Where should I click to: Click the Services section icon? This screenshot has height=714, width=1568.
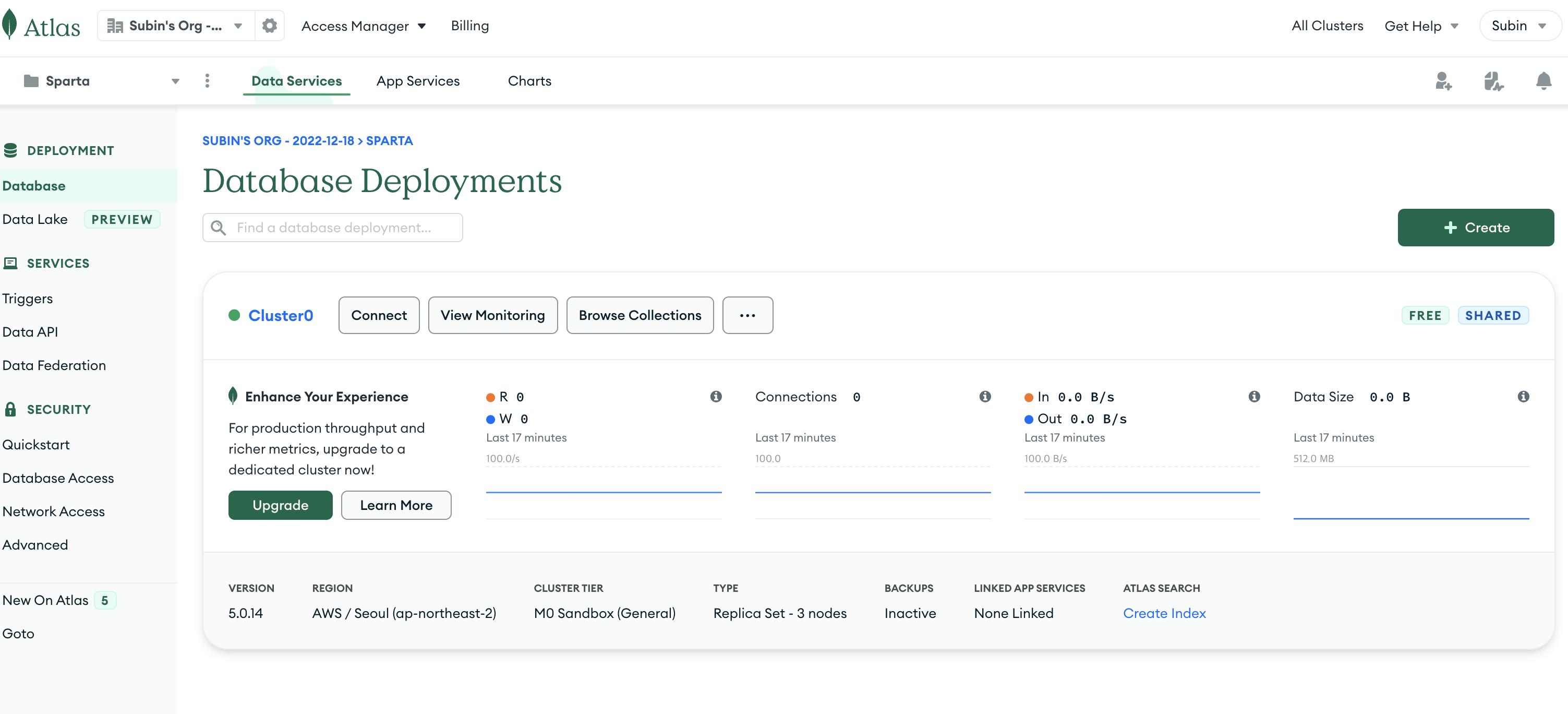coord(10,263)
